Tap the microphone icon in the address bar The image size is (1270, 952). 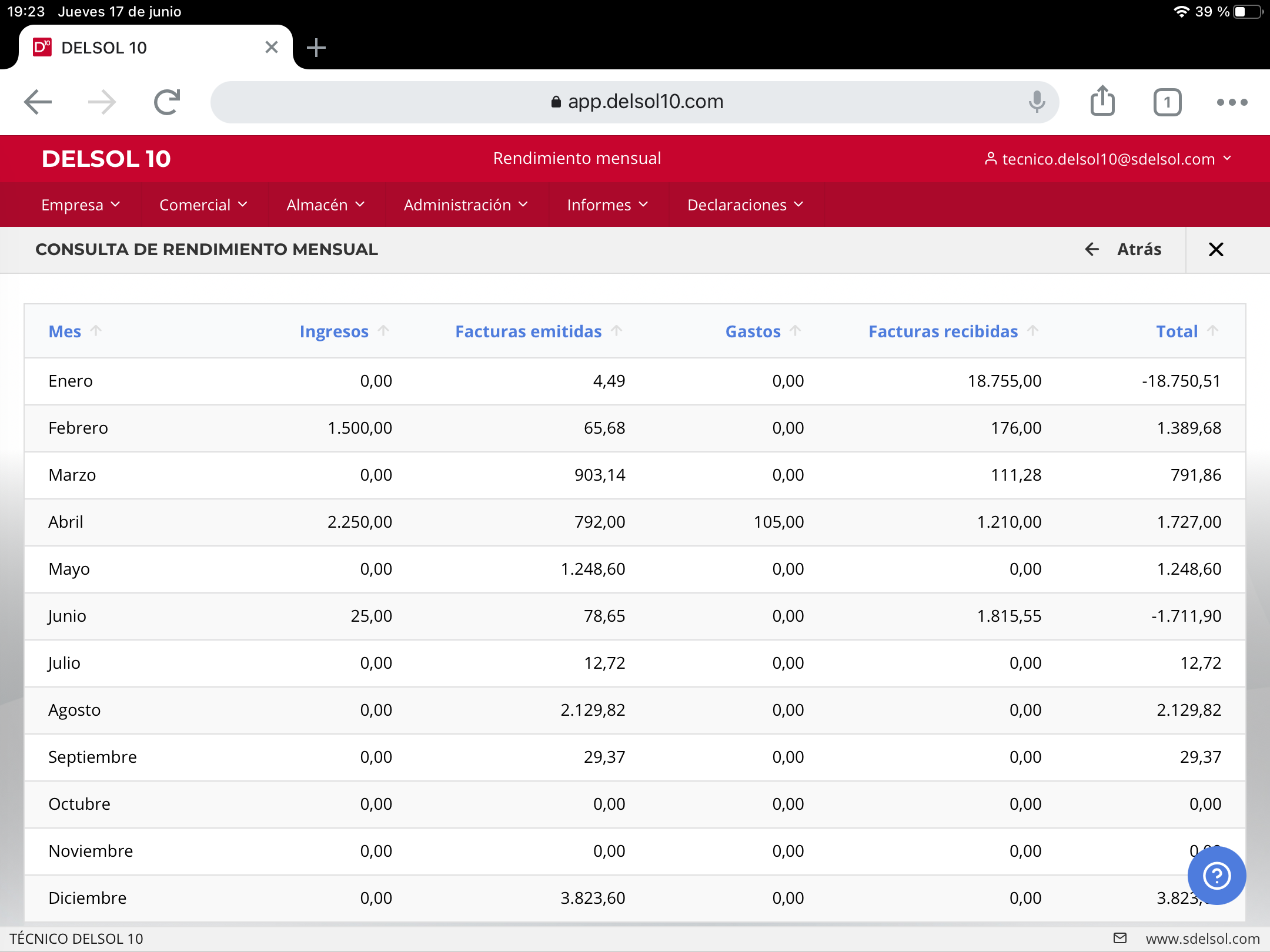[x=1037, y=102]
